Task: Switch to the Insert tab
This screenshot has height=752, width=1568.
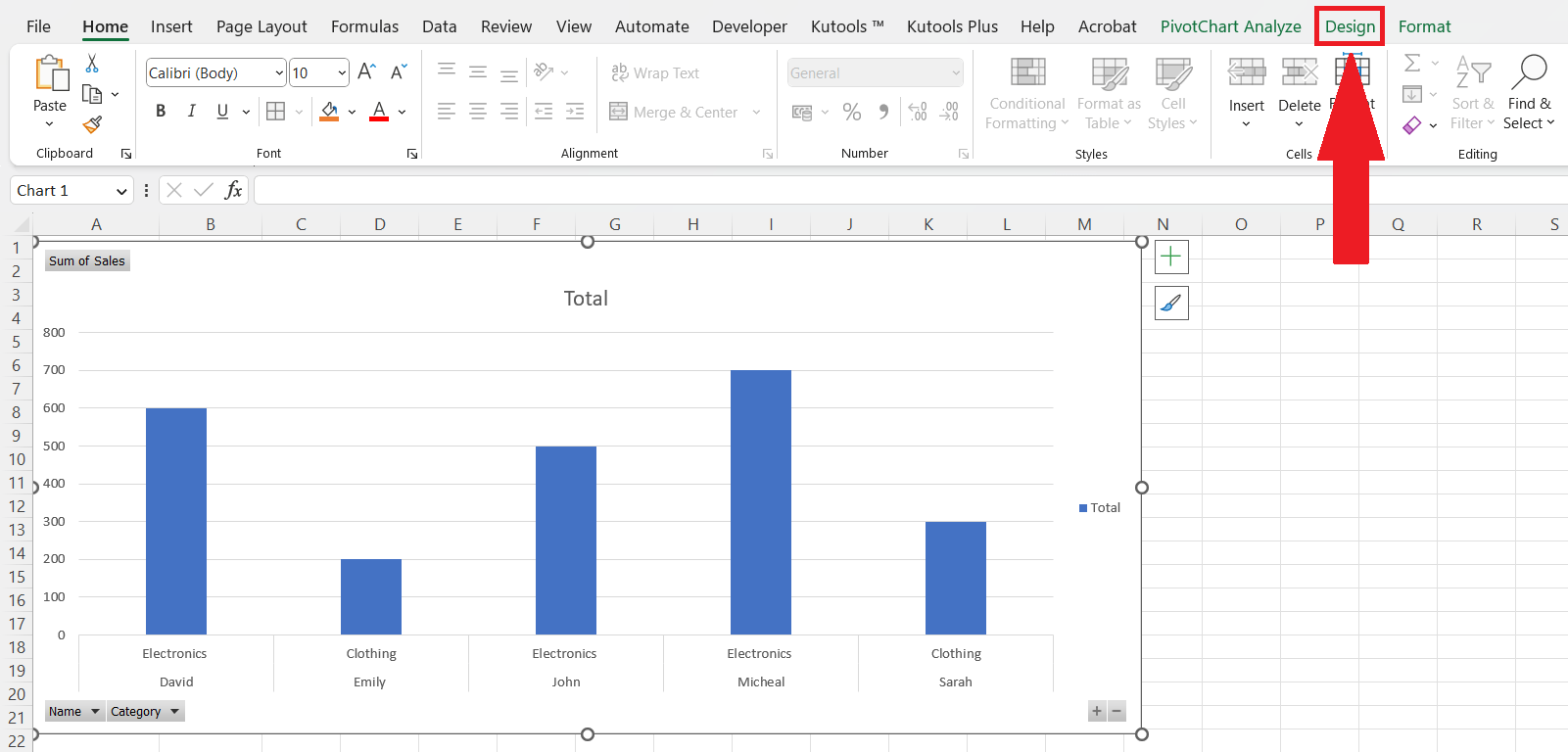Action: 171,26
